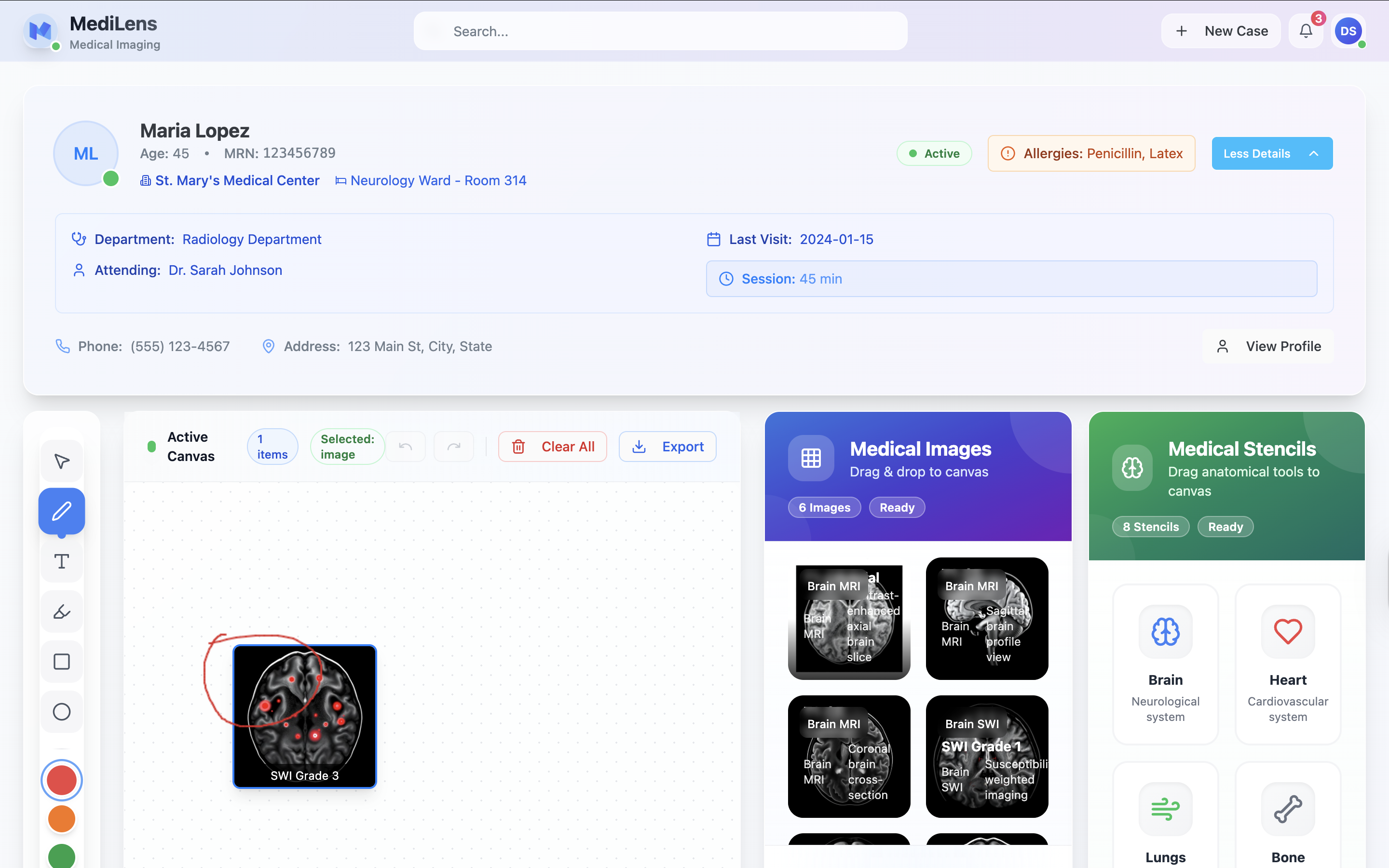Screen dimensions: 1389x868
Task: Click Ready badge in Medical Stencils panel
Action: tap(1226, 527)
